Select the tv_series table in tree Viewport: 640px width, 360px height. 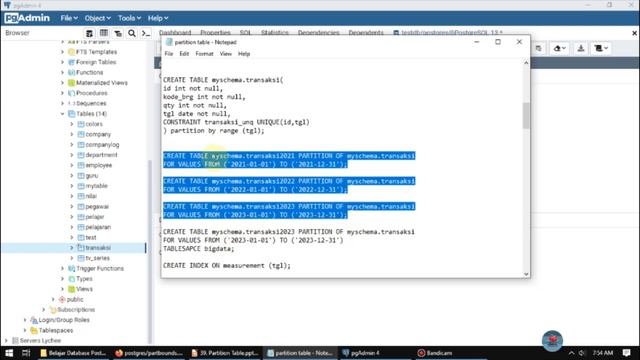click(97, 258)
